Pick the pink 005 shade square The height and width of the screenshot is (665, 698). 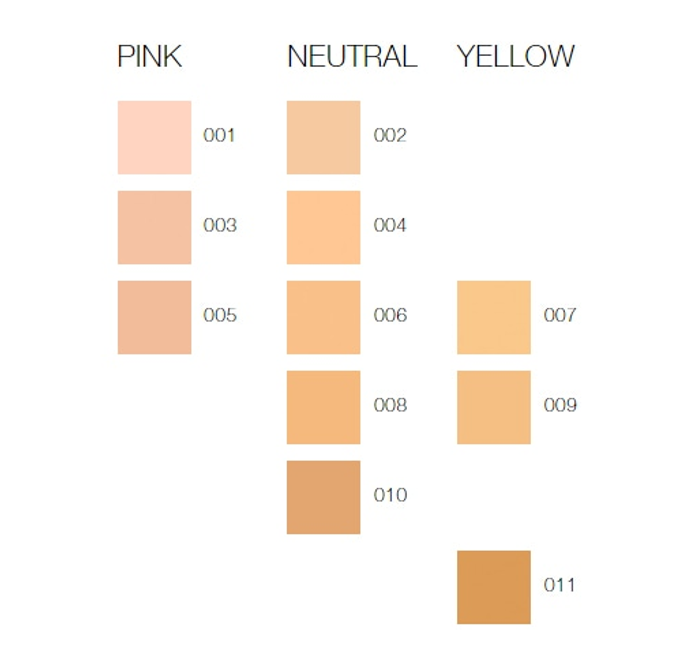coord(154,317)
